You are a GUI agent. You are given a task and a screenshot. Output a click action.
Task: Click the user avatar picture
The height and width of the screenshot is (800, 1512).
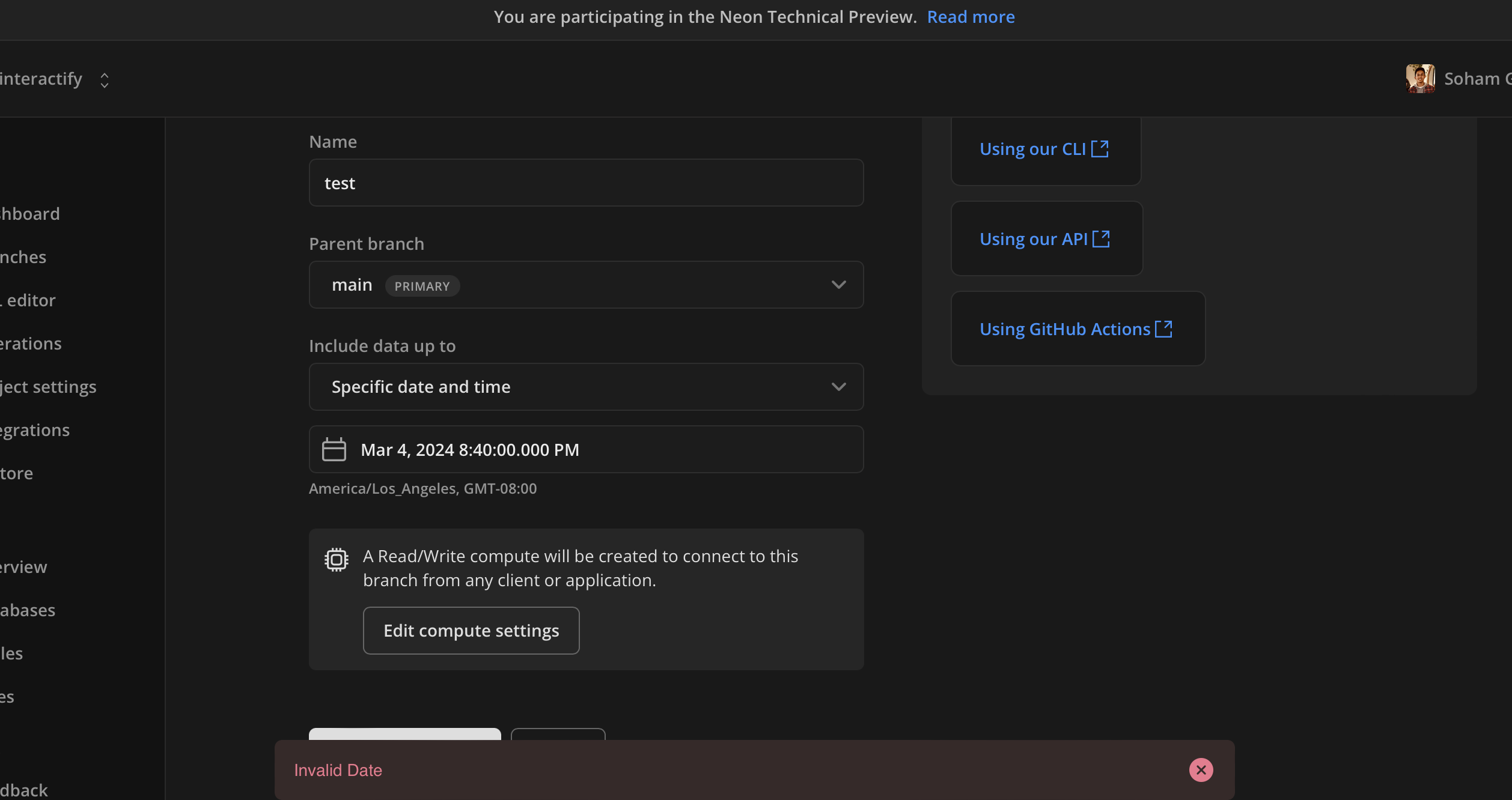1420,79
